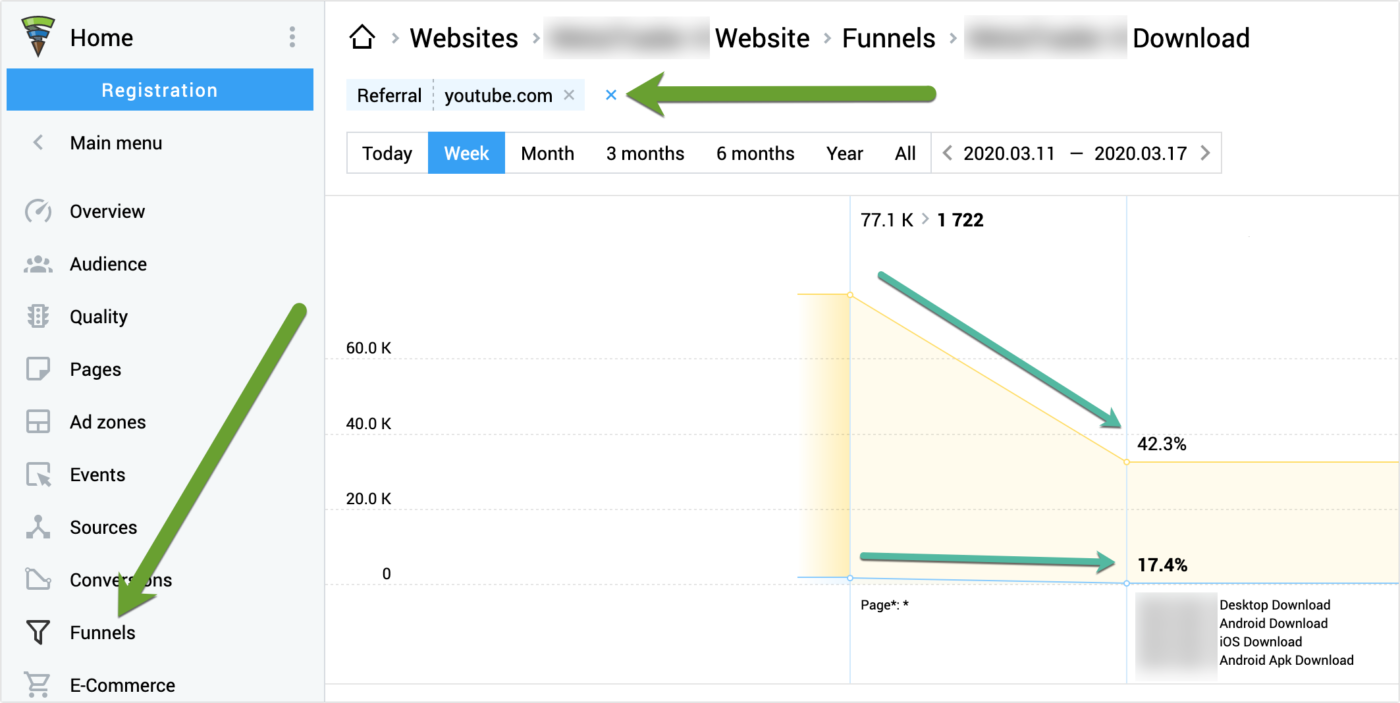Select the Quality traffic light icon
The image size is (1400, 703).
click(x=38, y=317)
